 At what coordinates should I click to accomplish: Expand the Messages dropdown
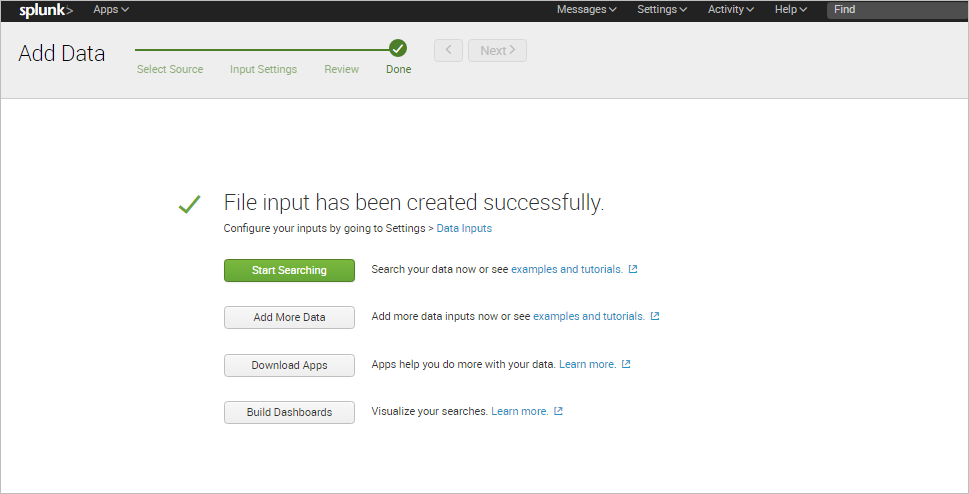click(x=586, y=10)
